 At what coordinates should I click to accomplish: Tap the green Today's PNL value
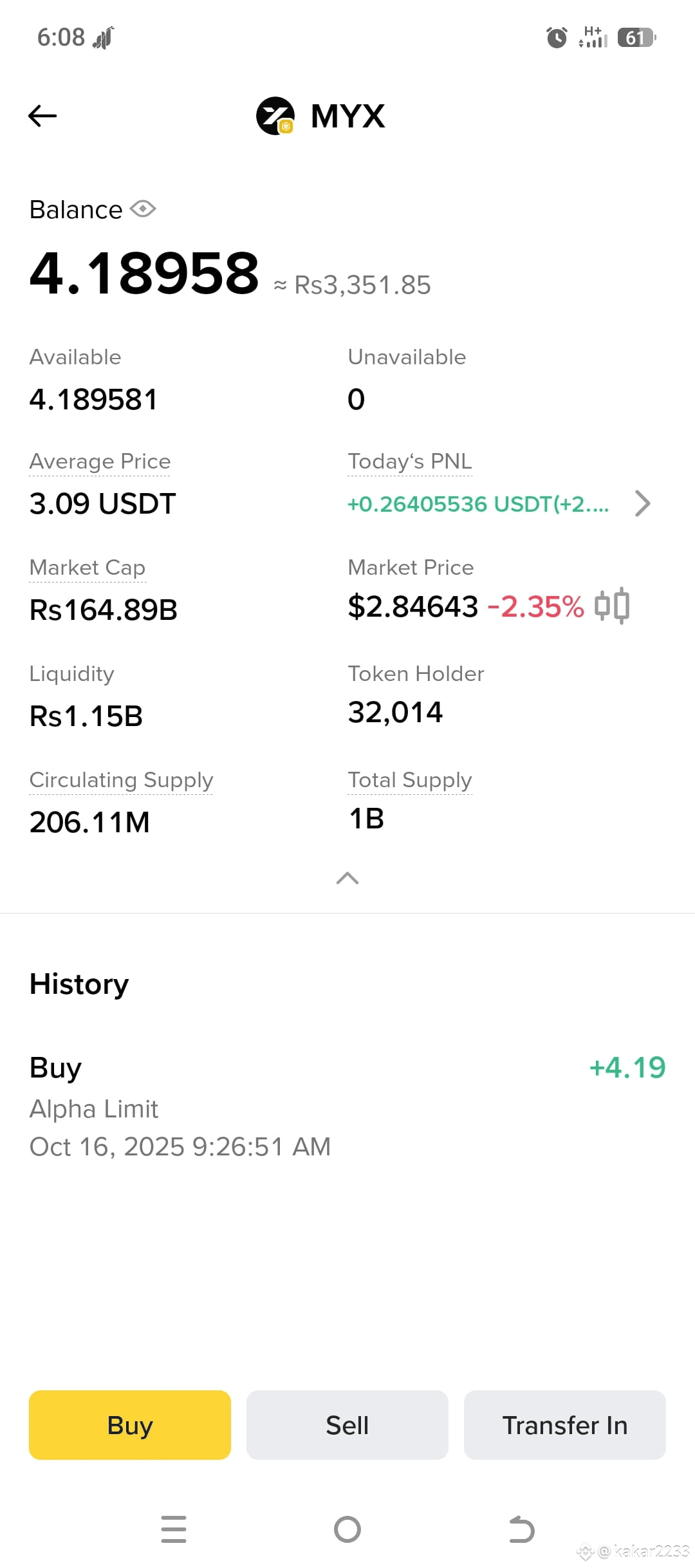point(478,504)
